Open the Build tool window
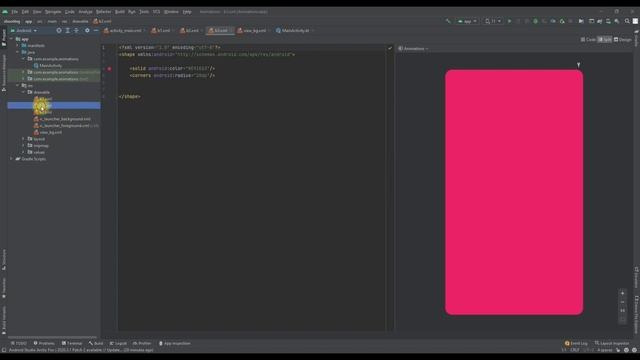Image resolution: width=640 pixels, height=360 pixels. [96, 343]
